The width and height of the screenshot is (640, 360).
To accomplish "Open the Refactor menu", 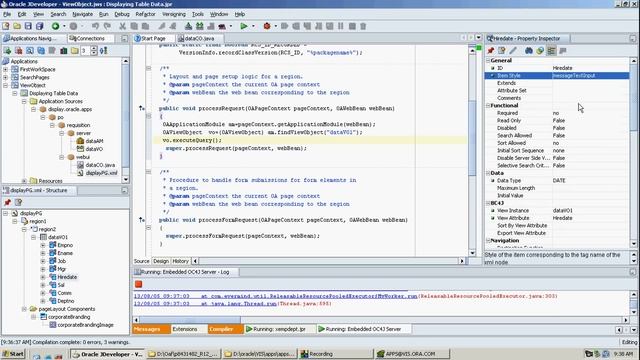I will [145, 14].
